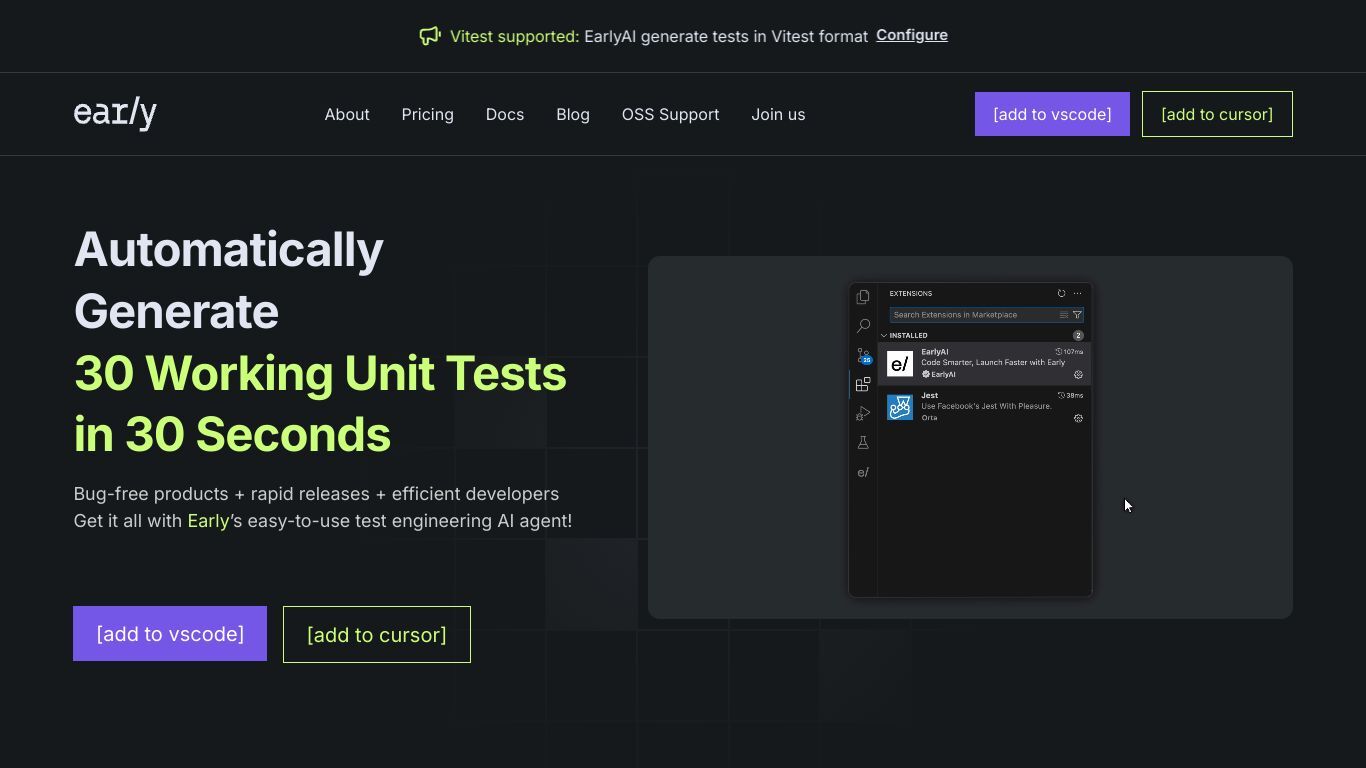The width and height of the screenshot is (1366, 768).
Task: Click the '30 Working Unit Tests' headline
Action: pos(320,373)
